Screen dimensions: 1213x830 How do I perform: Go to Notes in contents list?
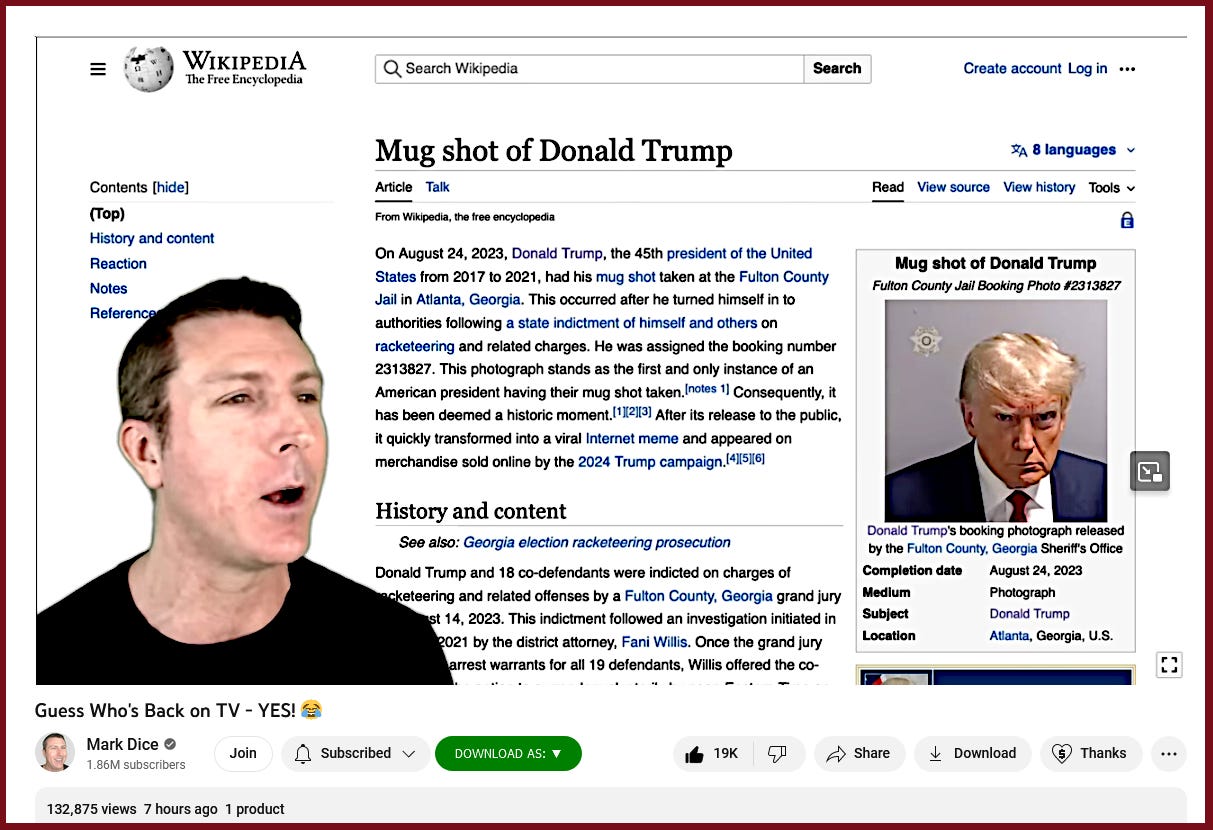109,288
